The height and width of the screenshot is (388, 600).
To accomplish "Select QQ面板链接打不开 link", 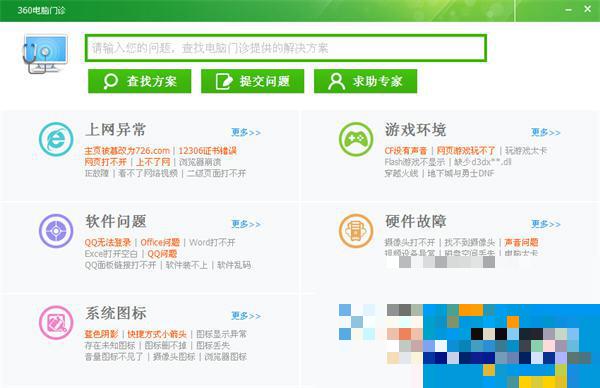I will coord(120,265).
